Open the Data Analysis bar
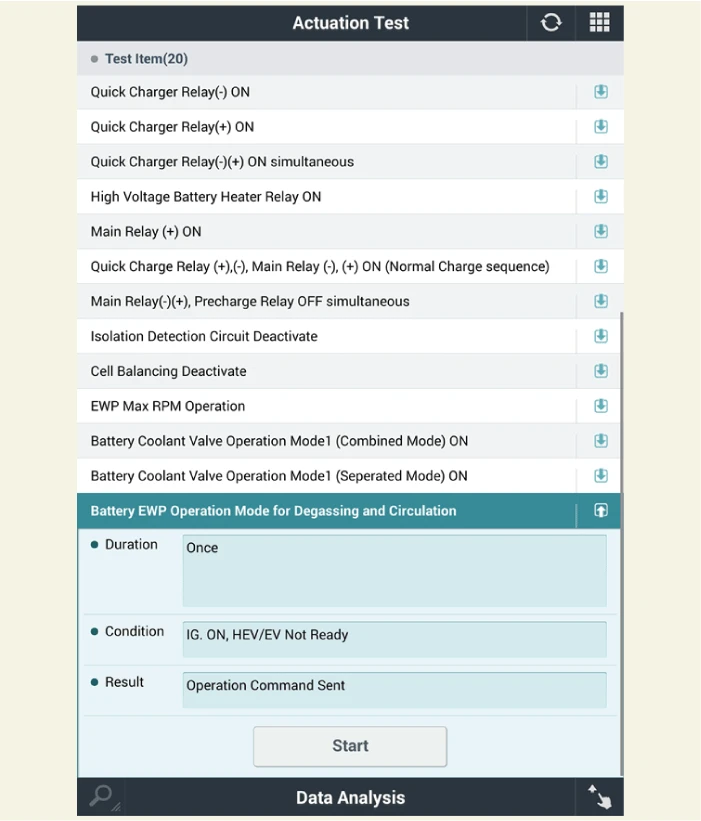This screenshot has height=821, width=701. click(x=350, y=797)
